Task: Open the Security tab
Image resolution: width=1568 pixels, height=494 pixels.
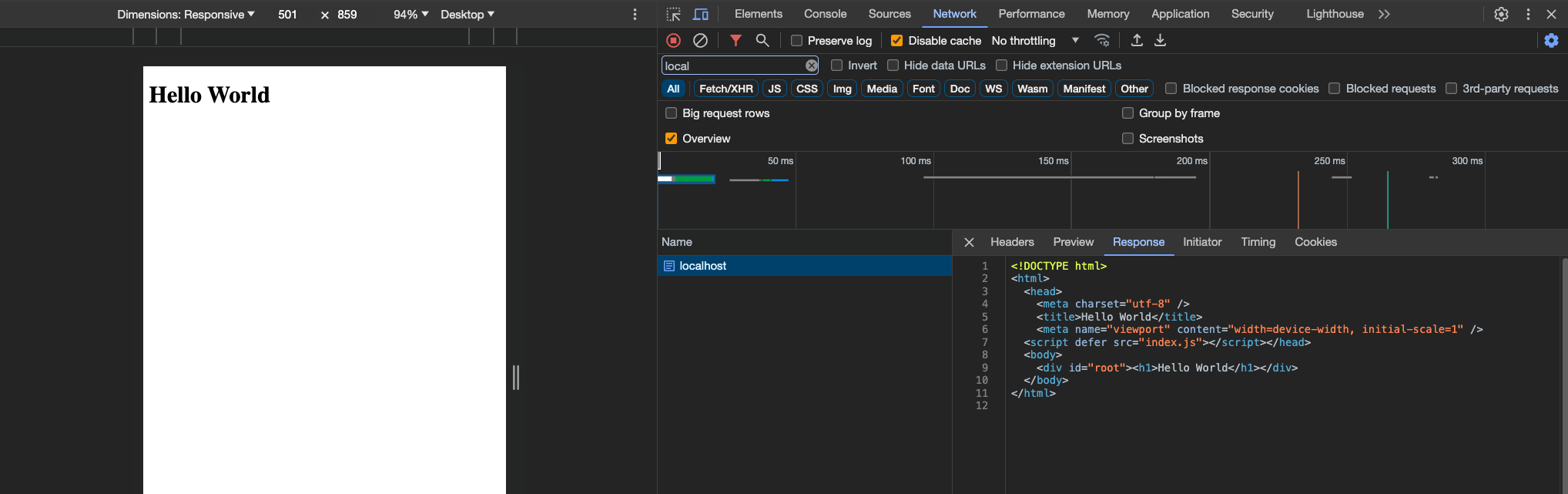Action: [1252, 14]
